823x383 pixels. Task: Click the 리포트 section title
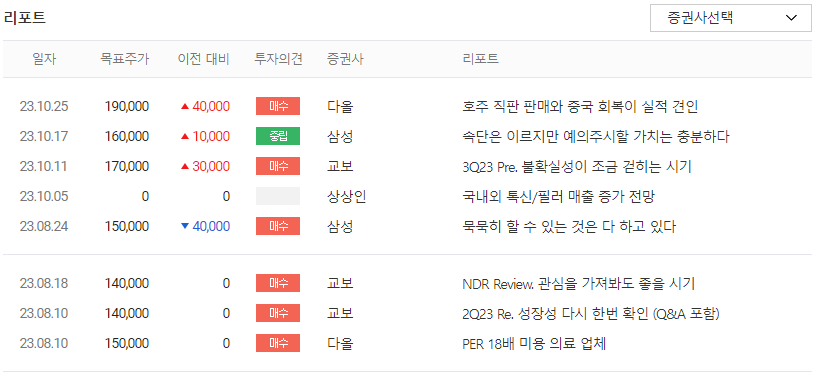pyautogui.click(x=25, y=18)
